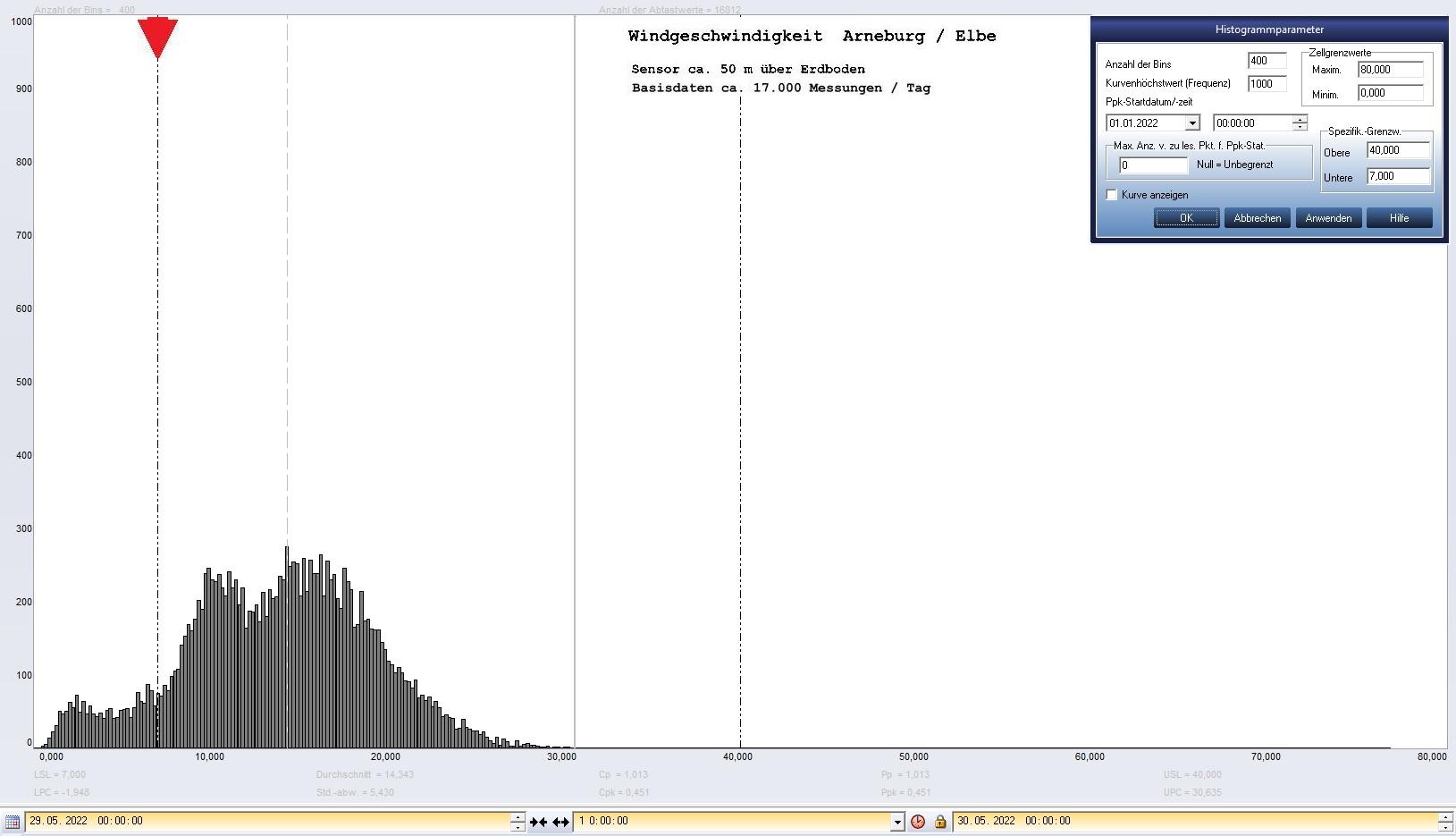
Task: Increase Ppk start time with spinner
Action: tap(1300, 119)
